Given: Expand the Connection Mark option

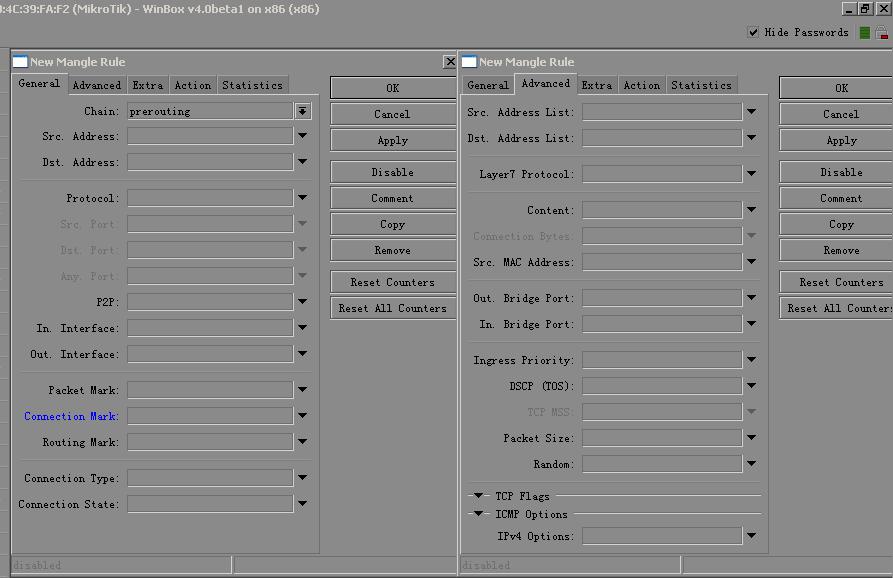Looking at the screenshot, I should tap(302, 416).
